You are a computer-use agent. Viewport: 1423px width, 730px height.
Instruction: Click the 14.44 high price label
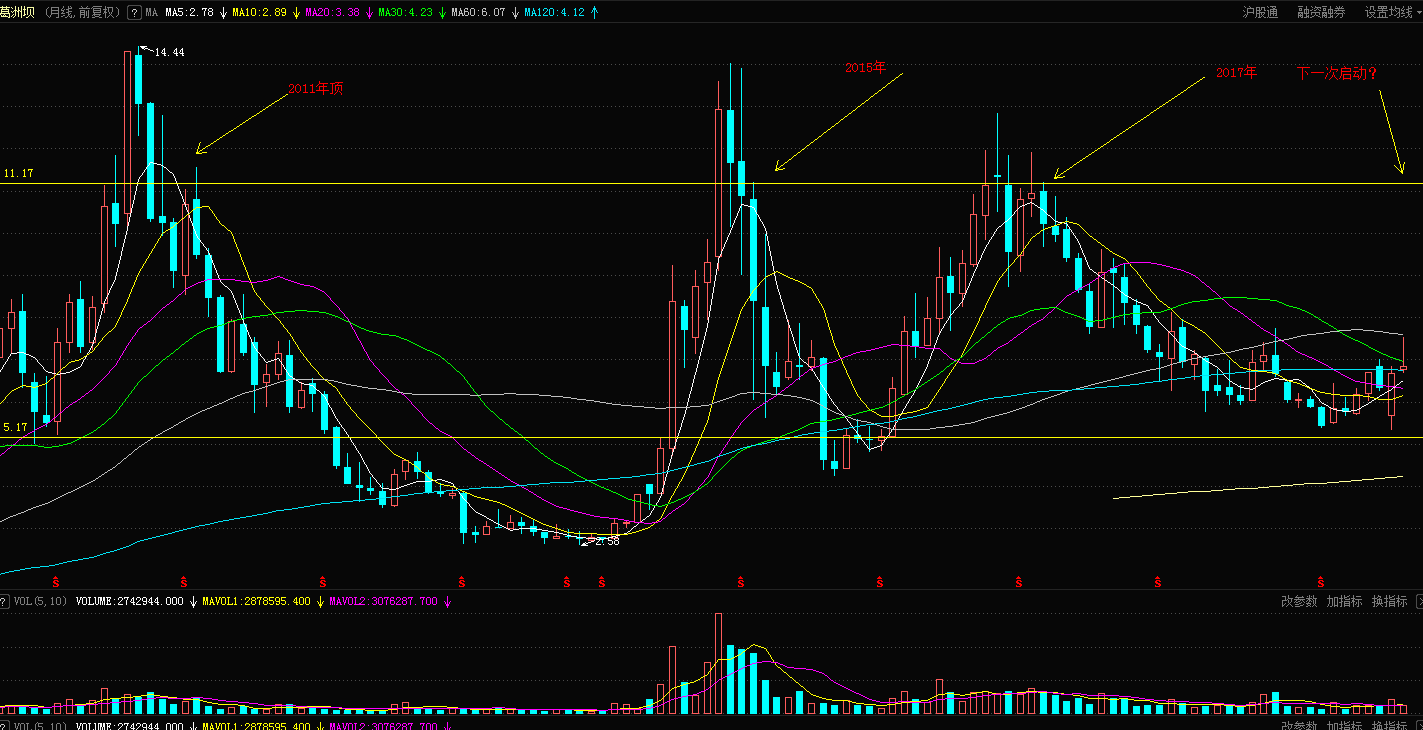tap(169, 52)
